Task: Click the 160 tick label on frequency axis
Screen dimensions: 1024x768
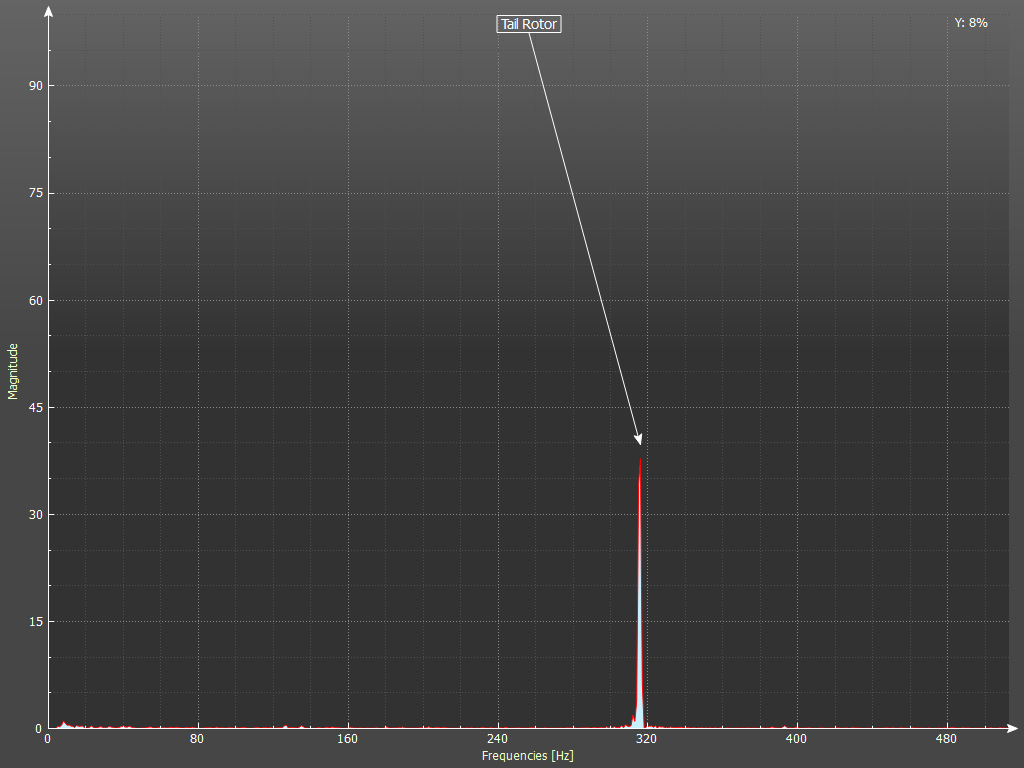Action: pyautogui.click(x=347, y=740)
